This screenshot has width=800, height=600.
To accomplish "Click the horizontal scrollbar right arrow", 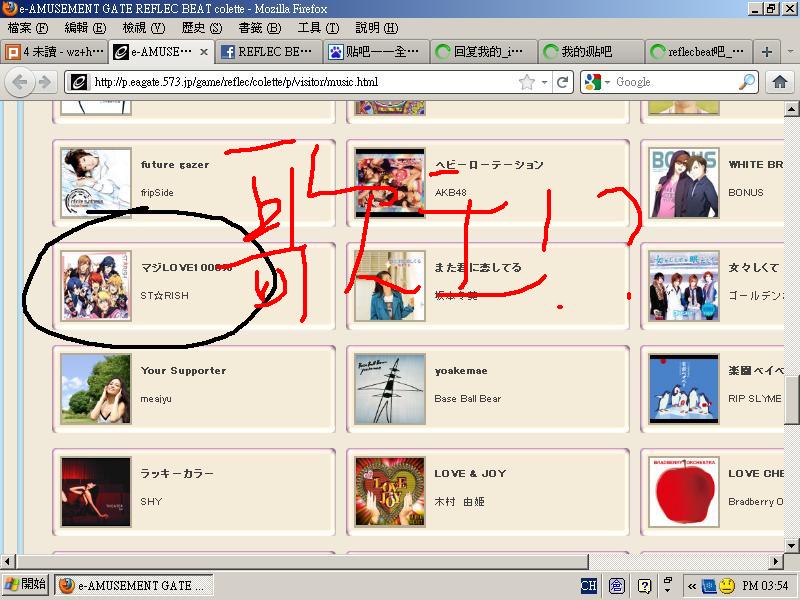I will [776, 562].
